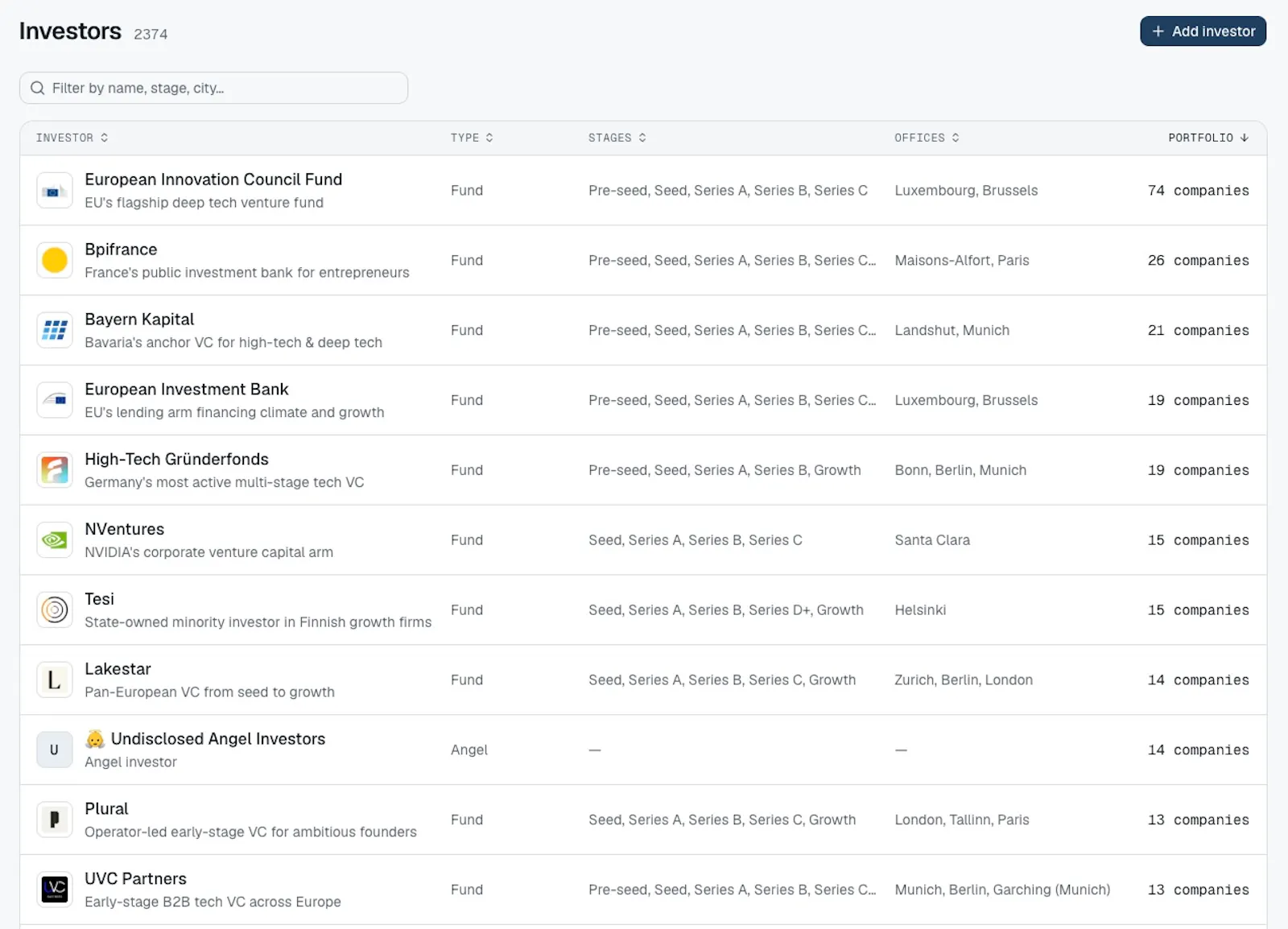This screenshot has width=1288, height=929.
Task: Open the Tesi investor name
Action: 99,599
